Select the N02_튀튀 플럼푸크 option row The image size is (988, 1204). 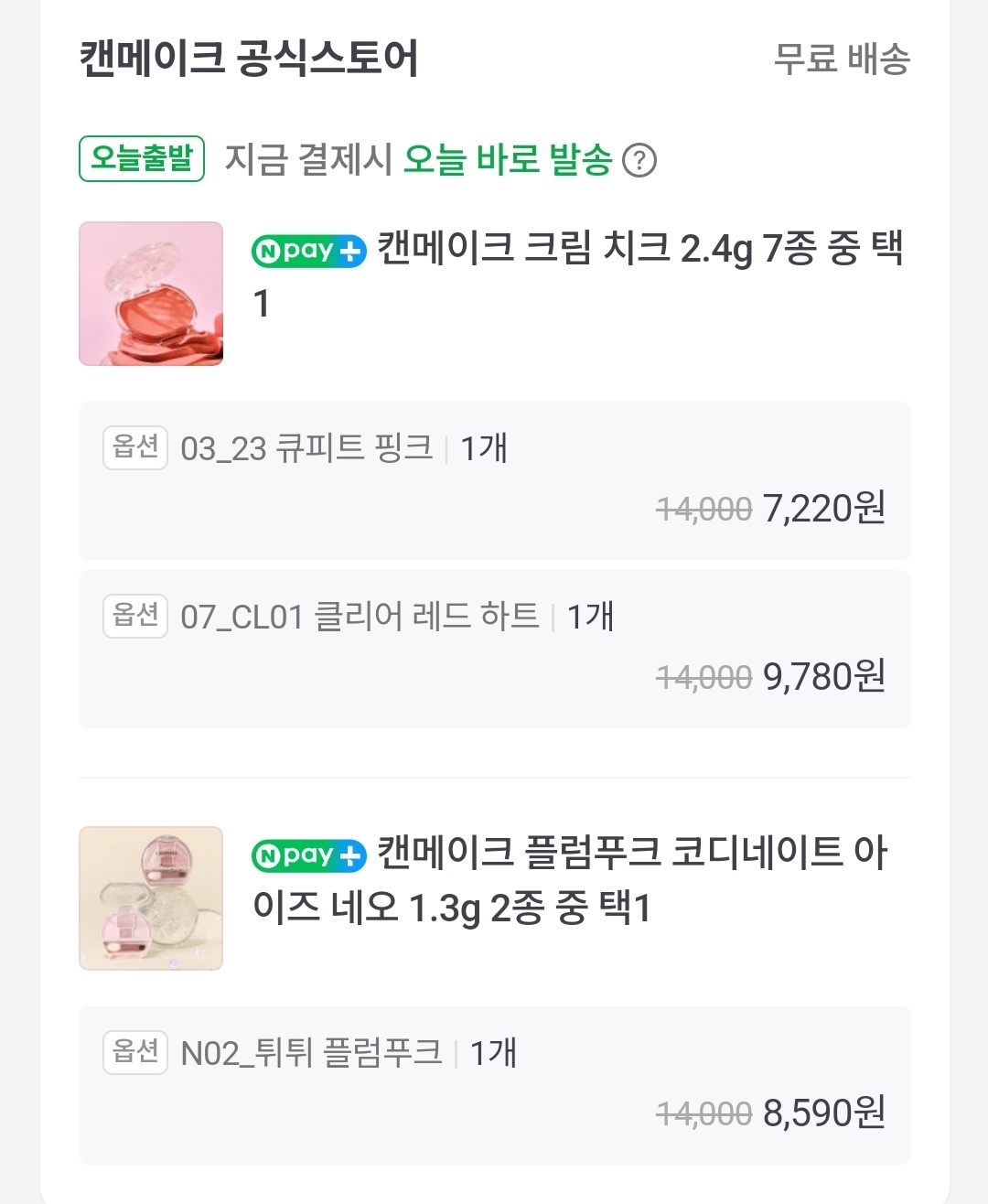tap(495, 1085)
